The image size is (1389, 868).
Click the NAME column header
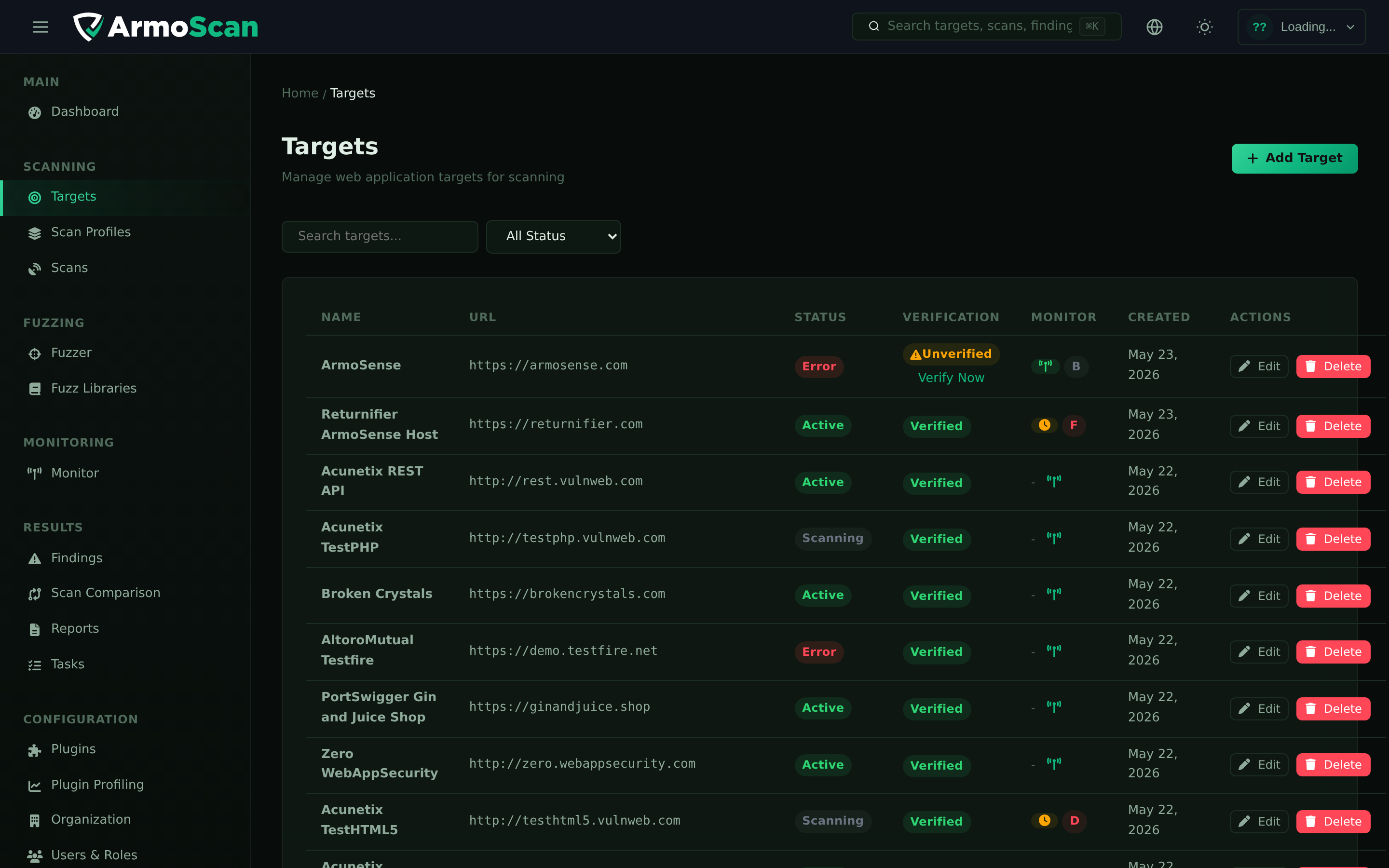341,317
